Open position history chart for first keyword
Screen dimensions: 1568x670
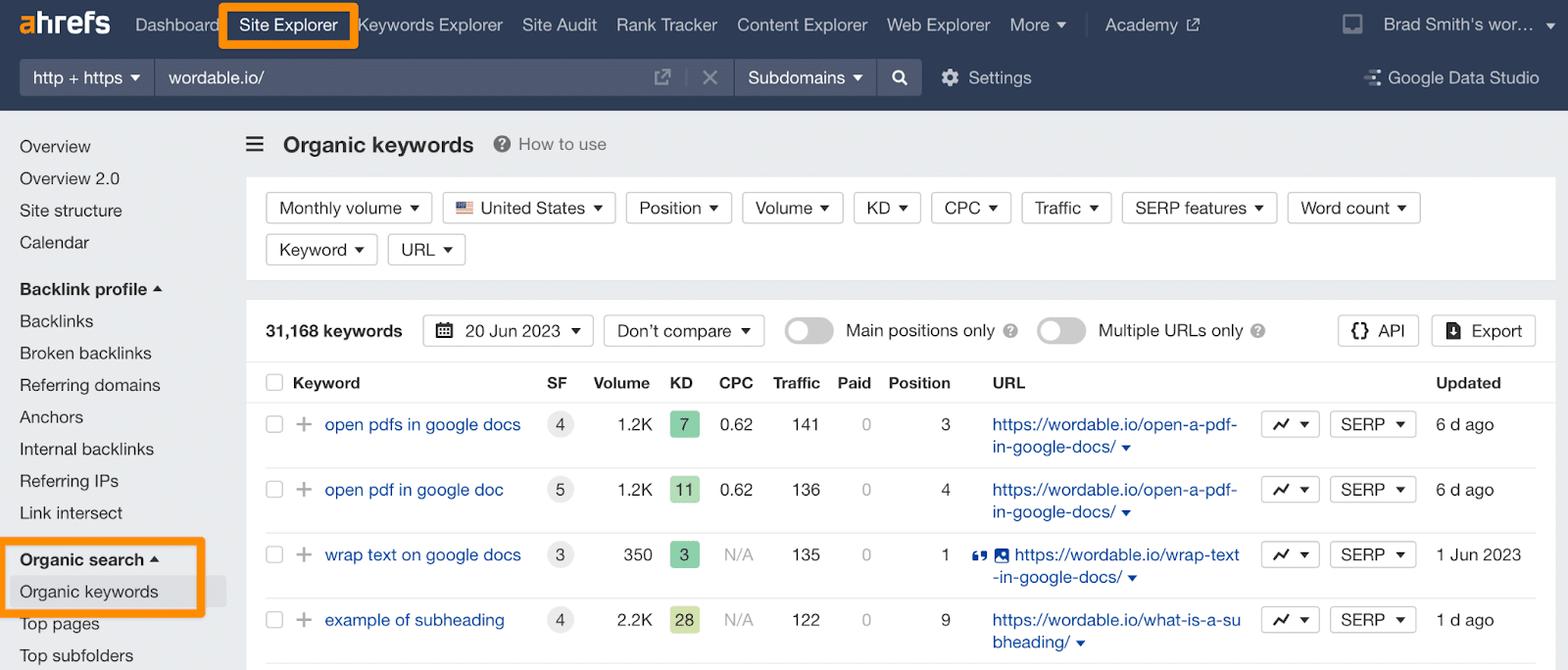pos(1290,424)
